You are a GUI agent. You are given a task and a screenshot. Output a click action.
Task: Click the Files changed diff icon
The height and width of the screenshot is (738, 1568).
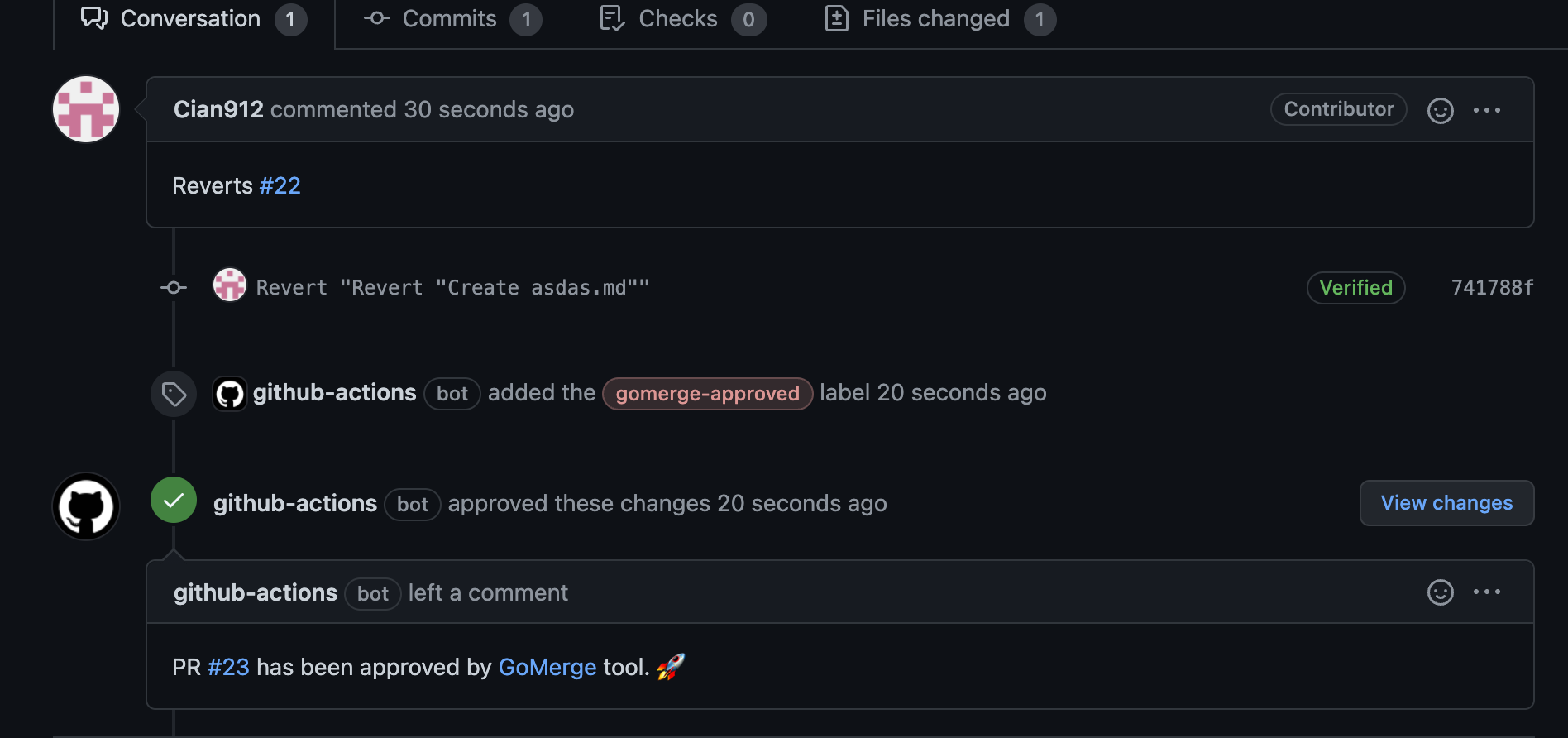pos(836,18)
